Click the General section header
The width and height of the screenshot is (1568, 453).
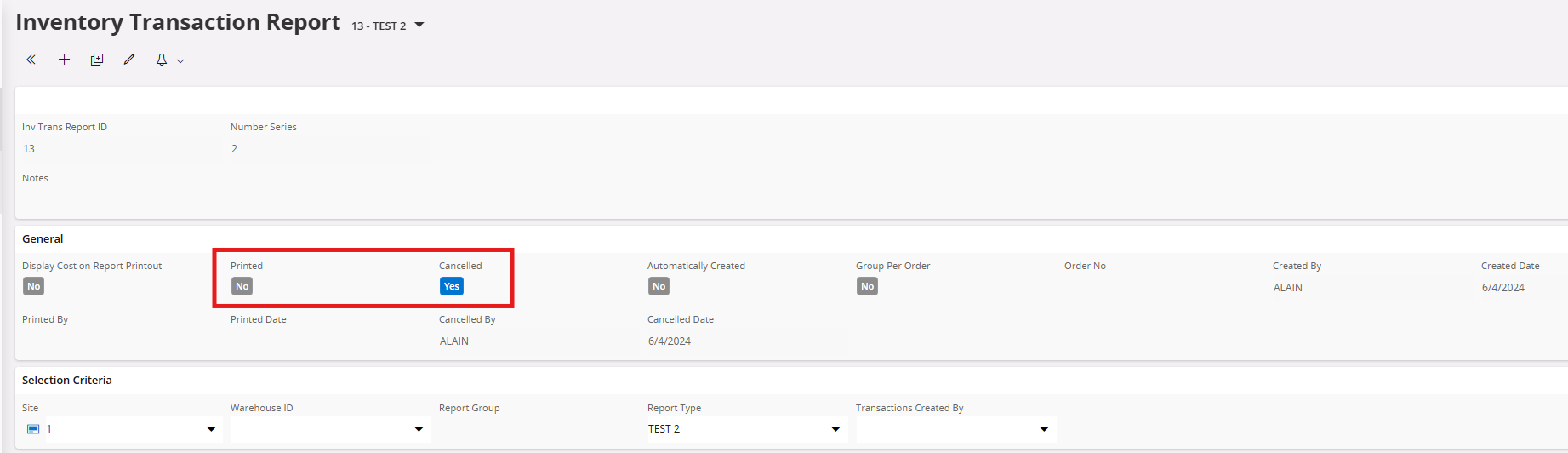coord(43,238)
